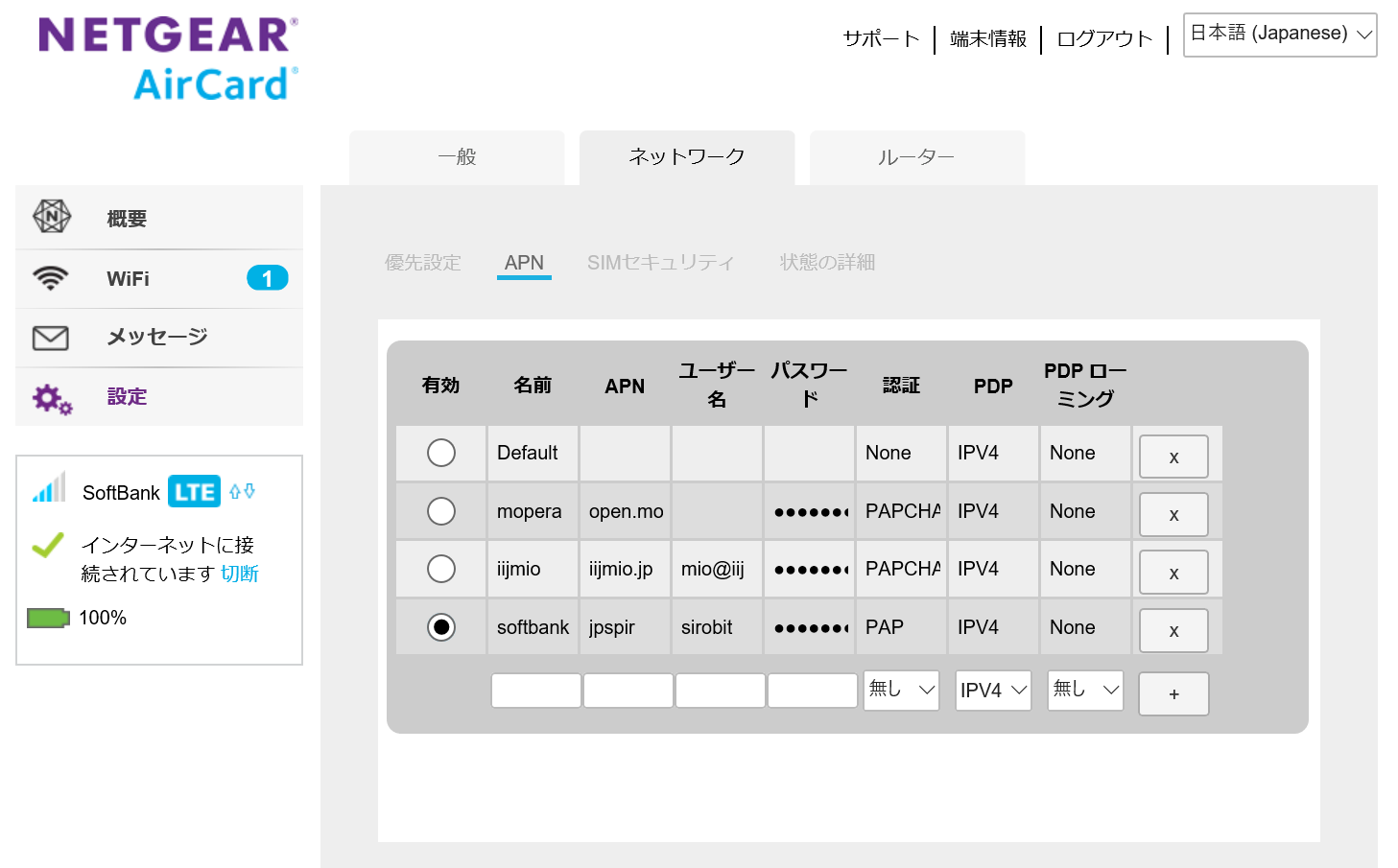Screen dimensions: 1398x868
Task: Expand the authentication type dropdown
Action: [x=901, y=690]
